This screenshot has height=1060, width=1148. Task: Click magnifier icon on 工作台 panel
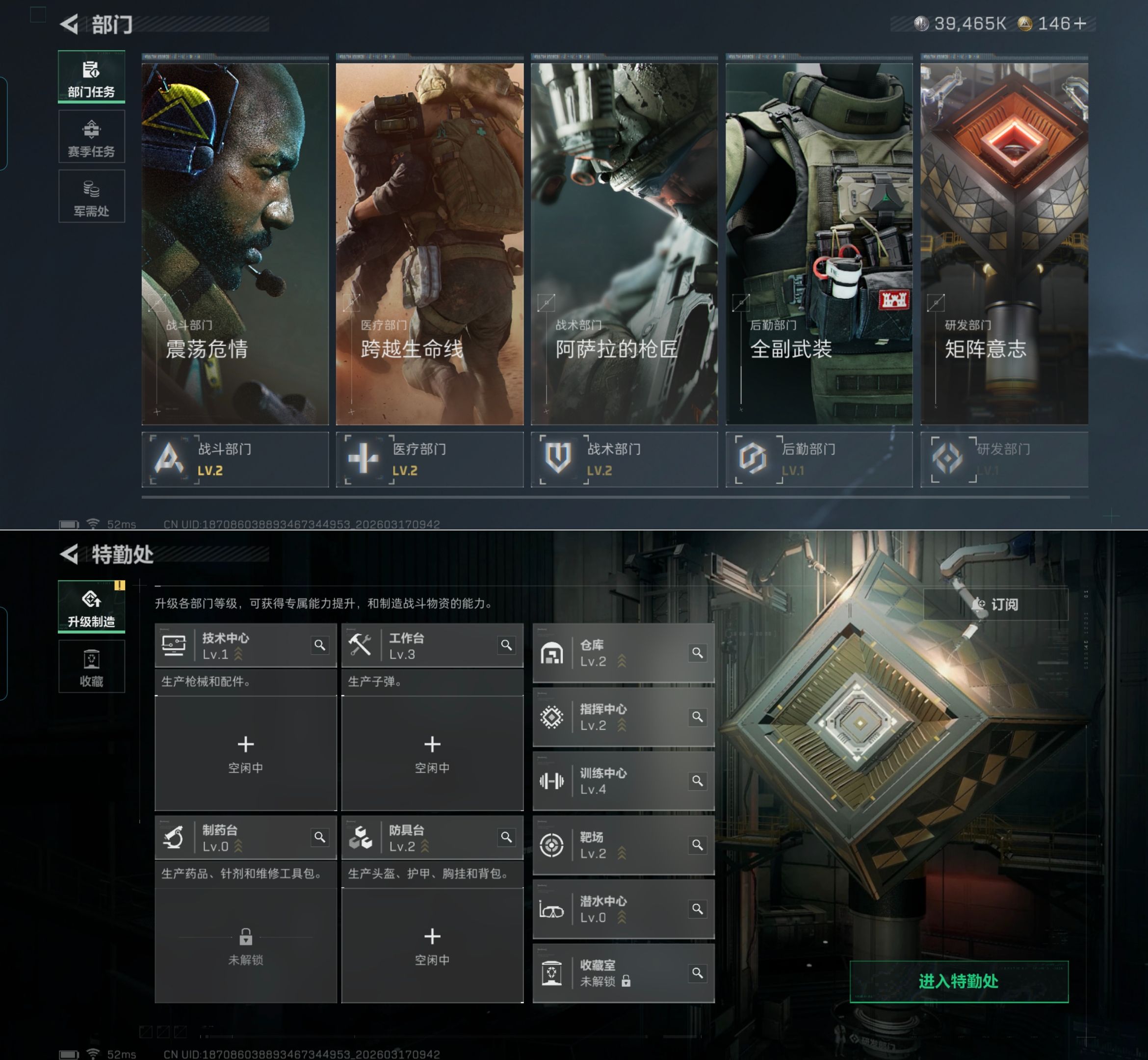[x=506, y=645]
